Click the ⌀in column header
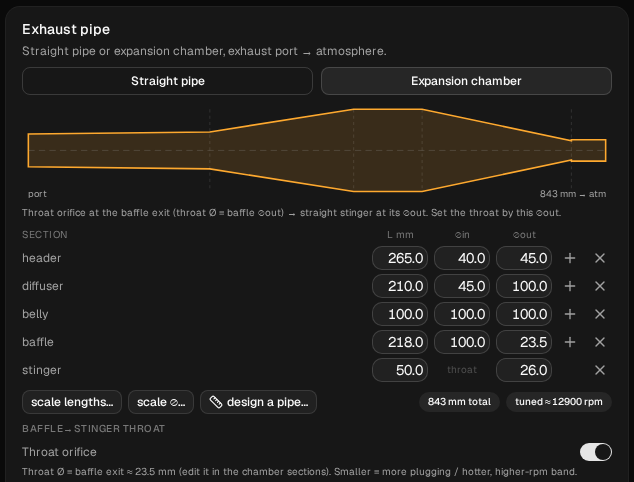 pos(462,235)
